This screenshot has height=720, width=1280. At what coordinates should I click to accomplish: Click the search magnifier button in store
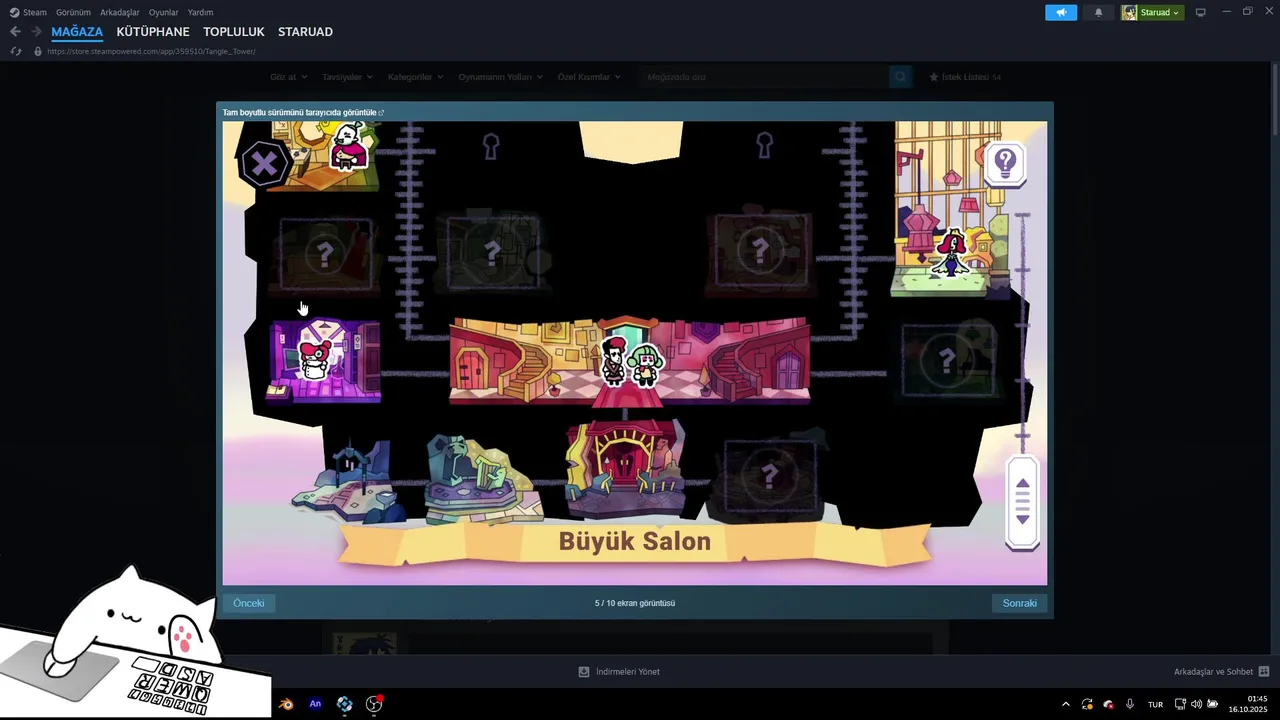[900, 77]
